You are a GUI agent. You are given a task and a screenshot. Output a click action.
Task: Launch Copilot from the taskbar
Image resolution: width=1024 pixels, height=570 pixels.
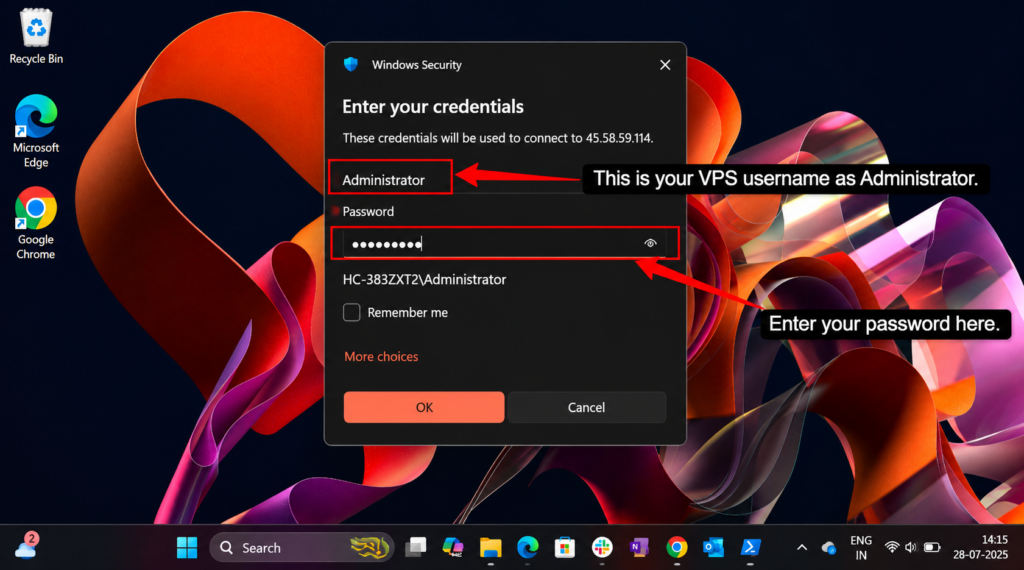click(453, 548)
